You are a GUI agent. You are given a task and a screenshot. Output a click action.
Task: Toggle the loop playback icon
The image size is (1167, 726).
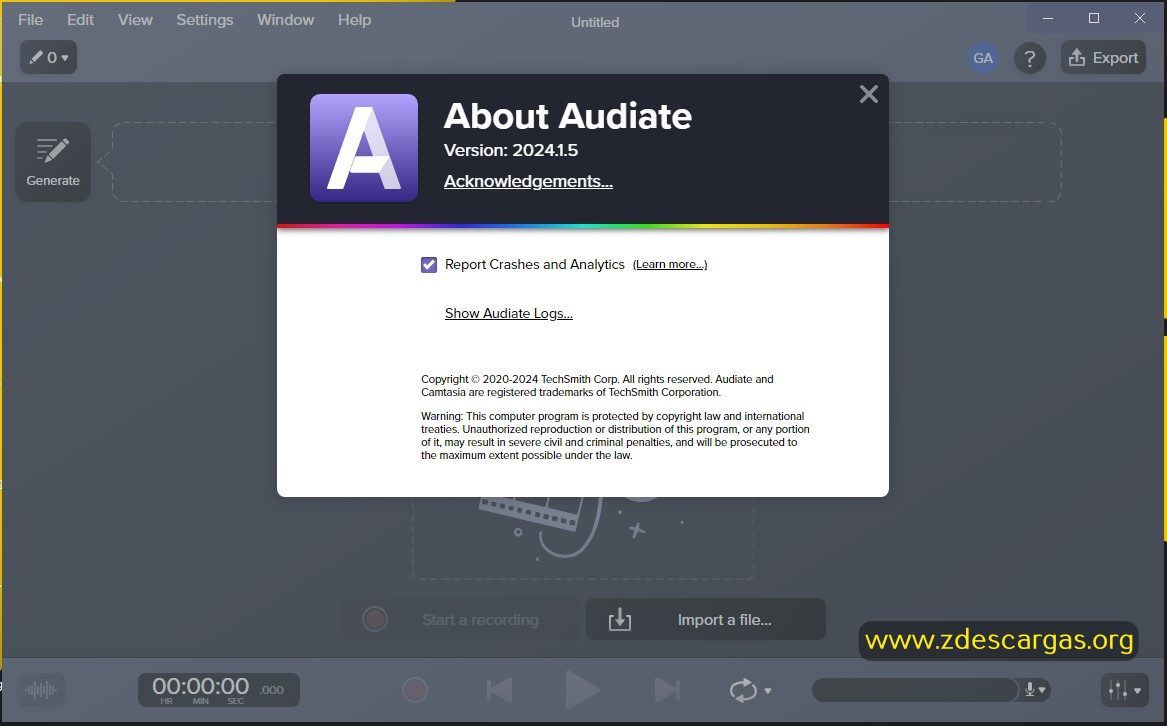(743, 690)
